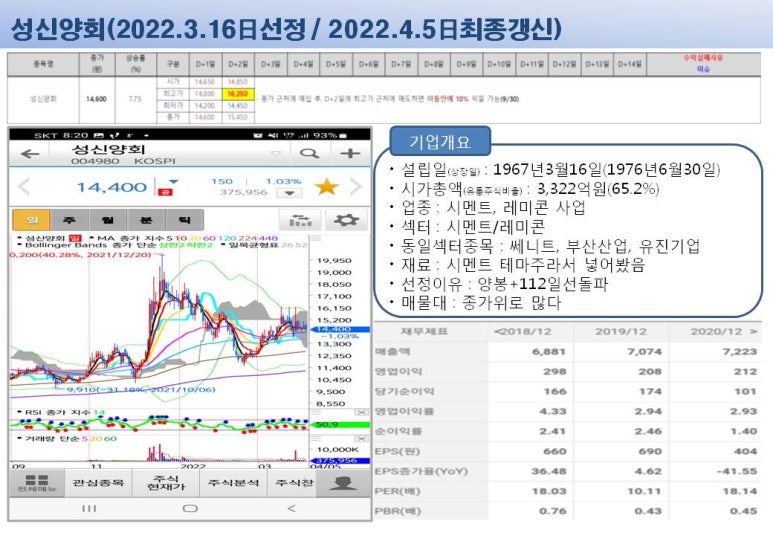773x535 pixels.
Task: Click the 기업개요 heading tab
Action: click(440, 142)
